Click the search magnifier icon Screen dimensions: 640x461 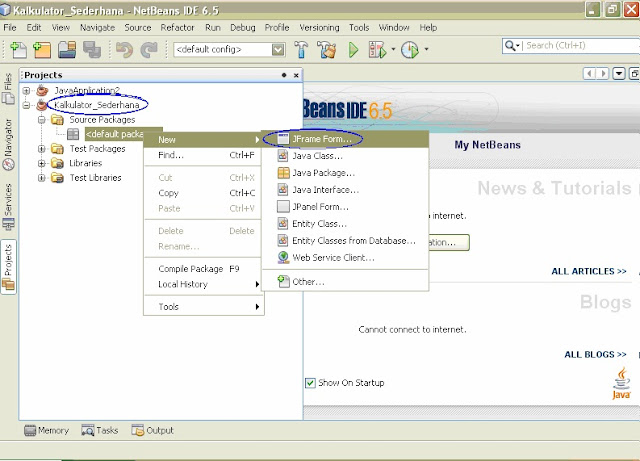coord(510,45)
